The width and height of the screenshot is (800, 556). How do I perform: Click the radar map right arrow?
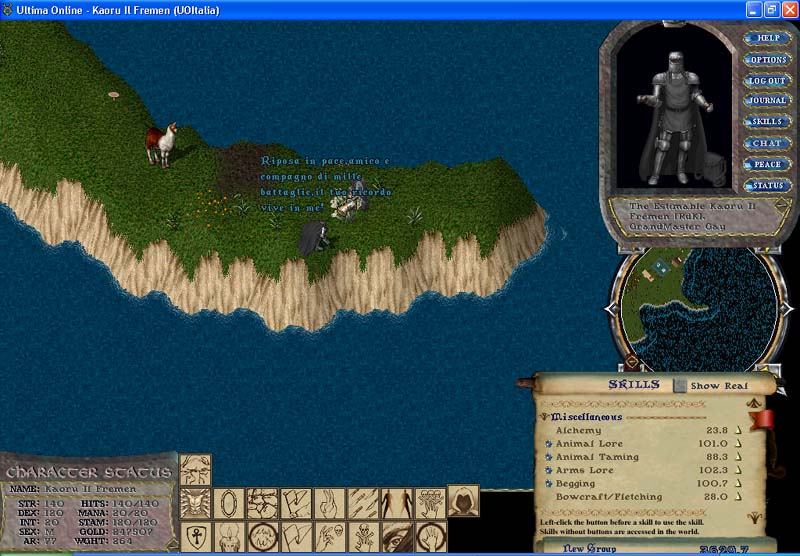[787, 309]
